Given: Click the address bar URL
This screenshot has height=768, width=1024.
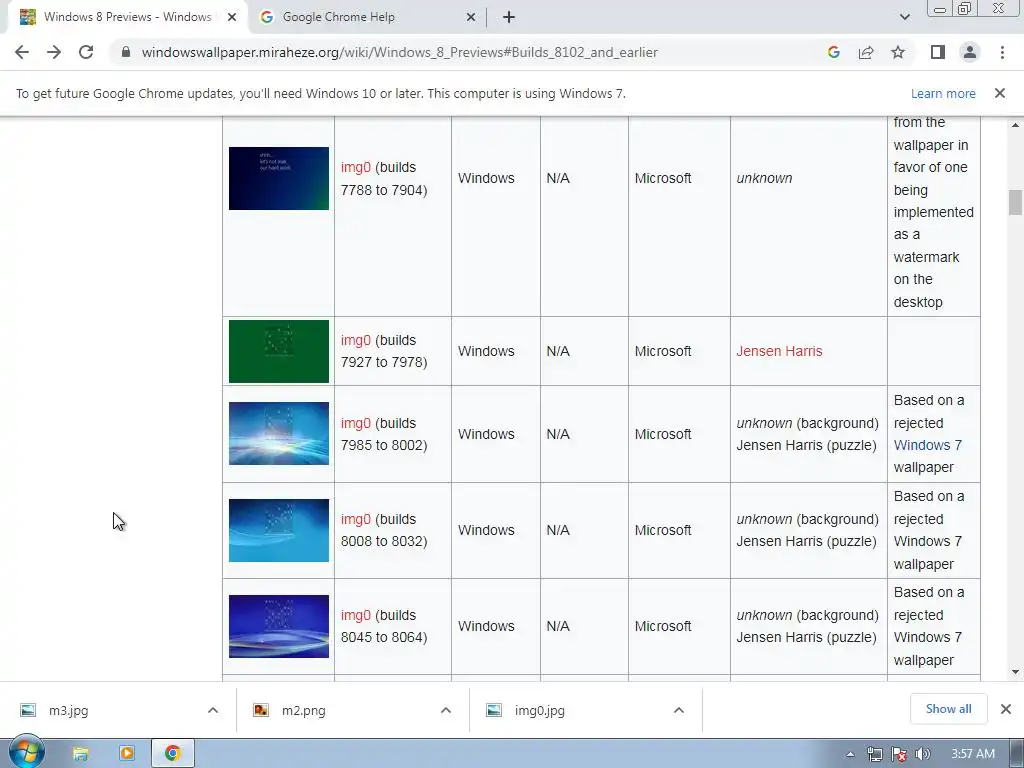Looking at the screenshot, I should pos(399,52).
